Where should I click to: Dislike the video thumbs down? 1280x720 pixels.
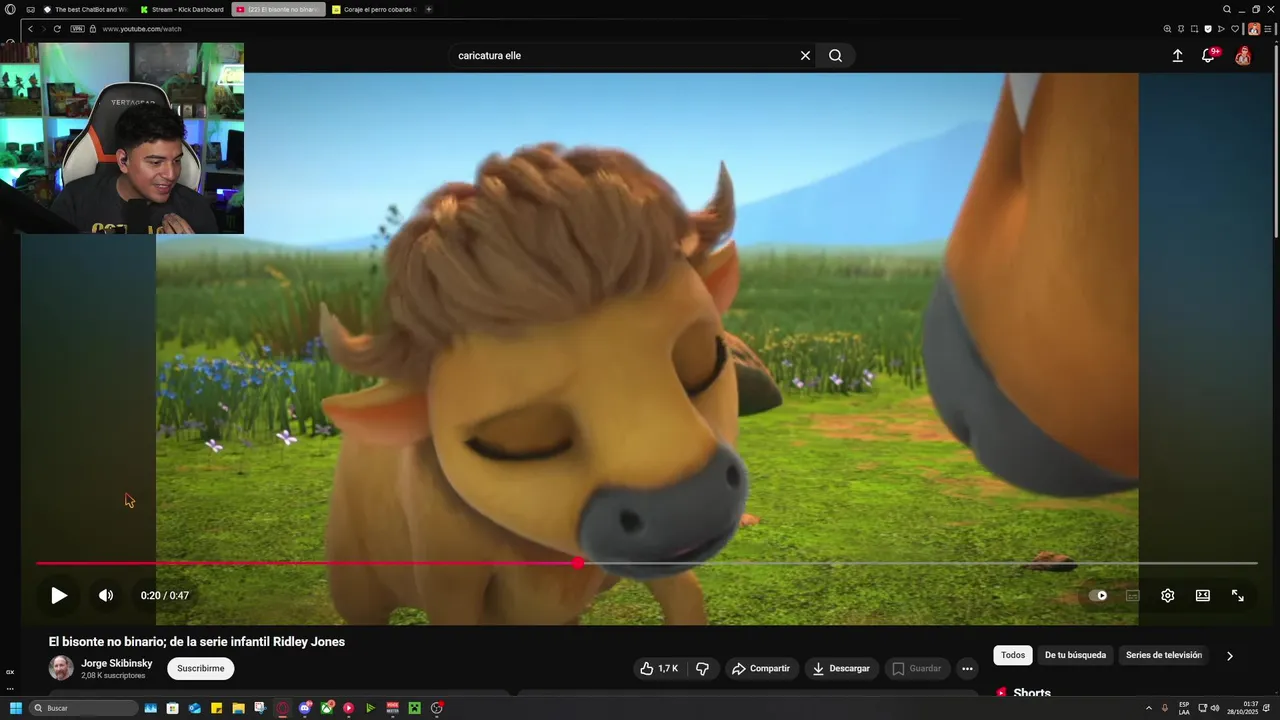[703, 668]
